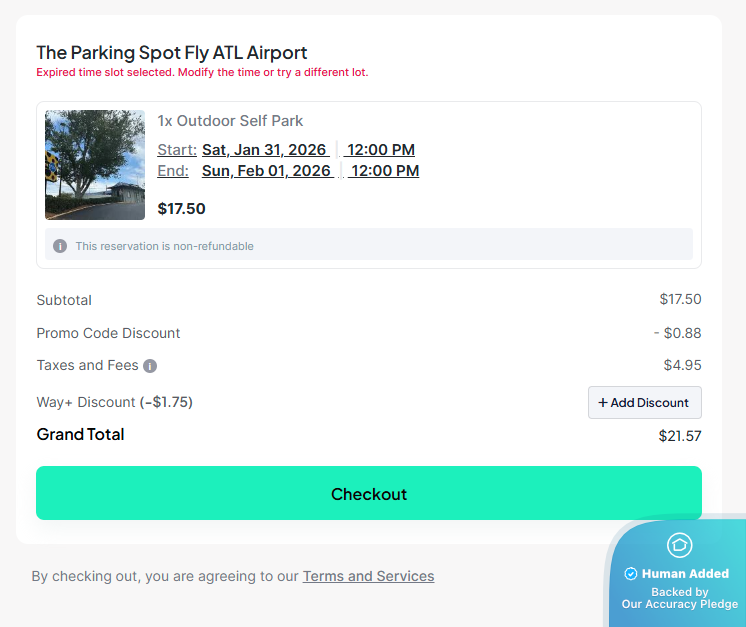746x627 pixels.
Task: Open the Terms and Services link
Action: [368, 576]
